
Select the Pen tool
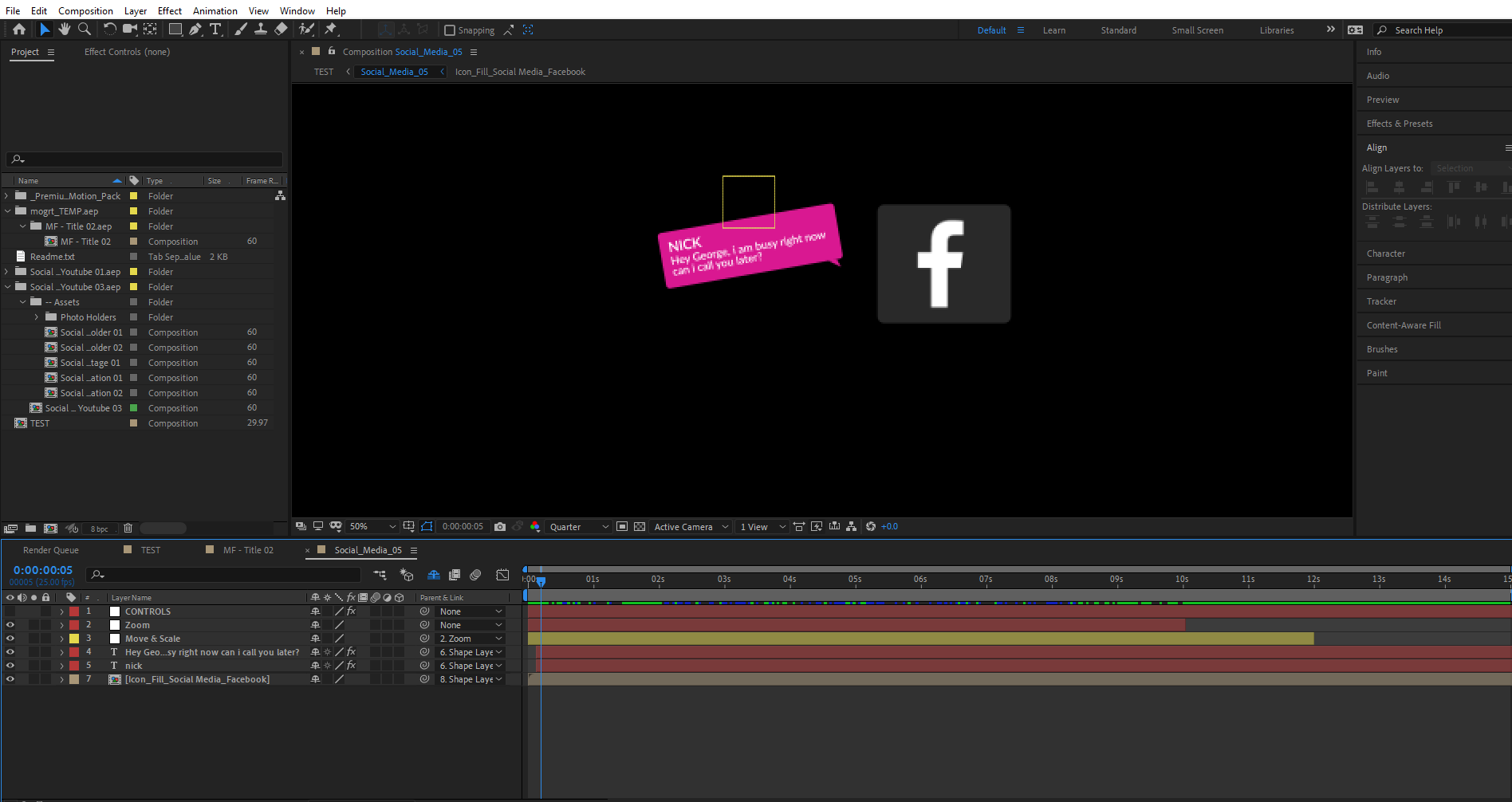tap(195, 29)
